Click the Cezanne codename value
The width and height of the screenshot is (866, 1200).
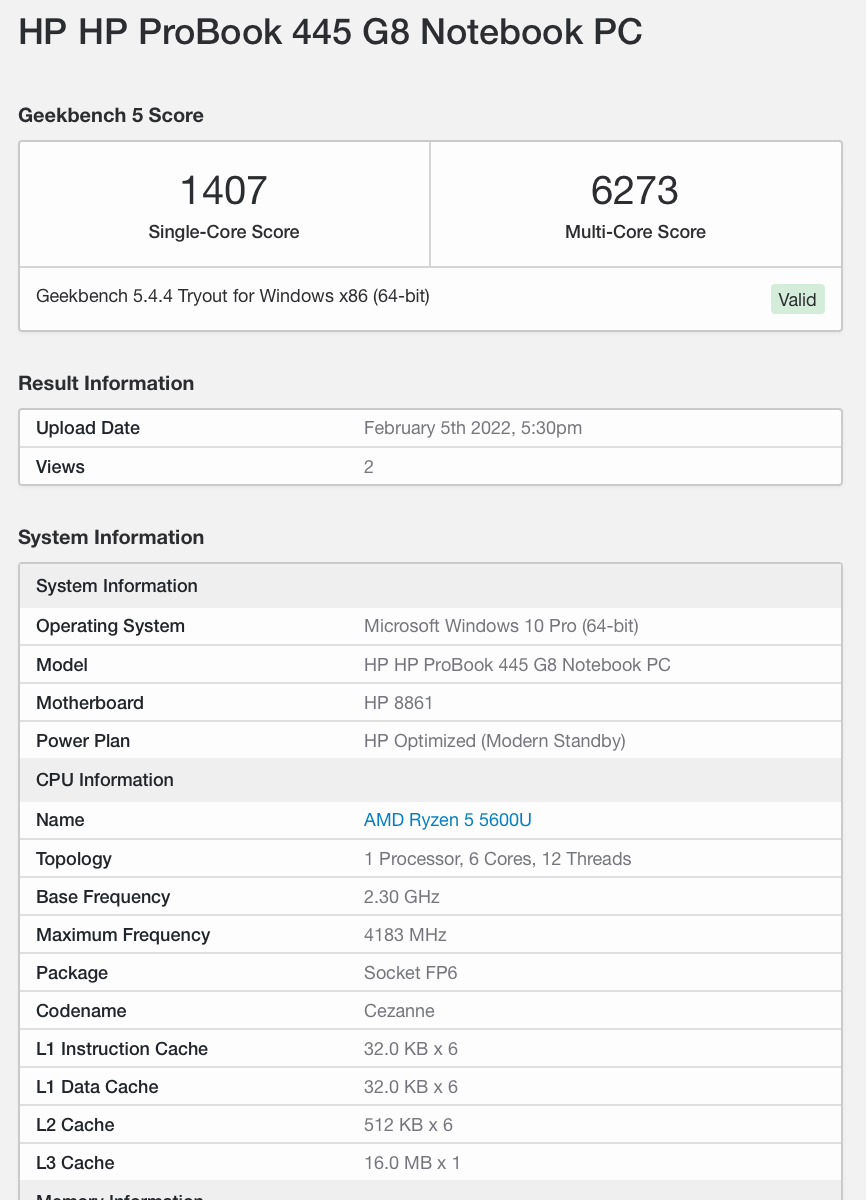point(399,1011)
